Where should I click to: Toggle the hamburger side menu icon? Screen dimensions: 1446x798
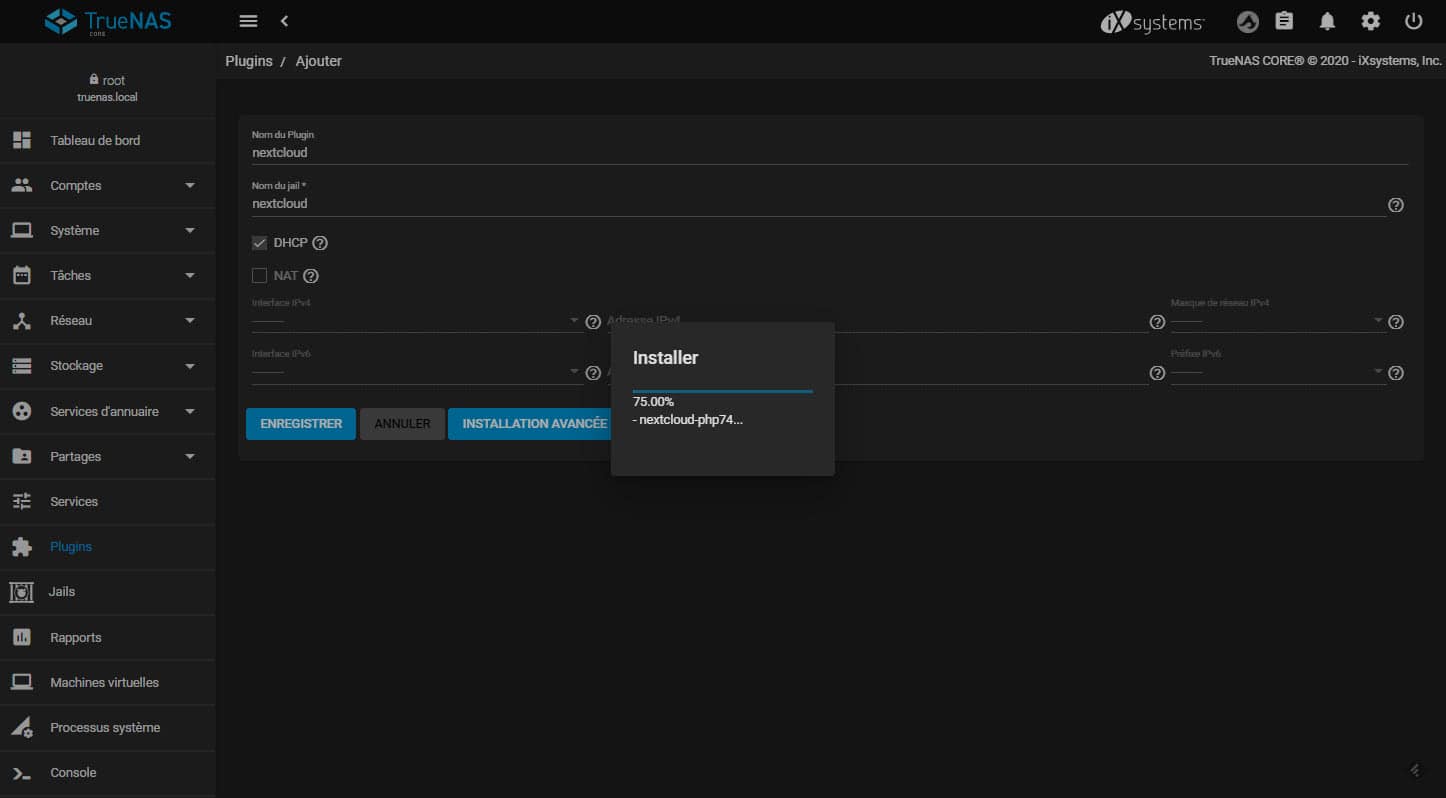249,21
